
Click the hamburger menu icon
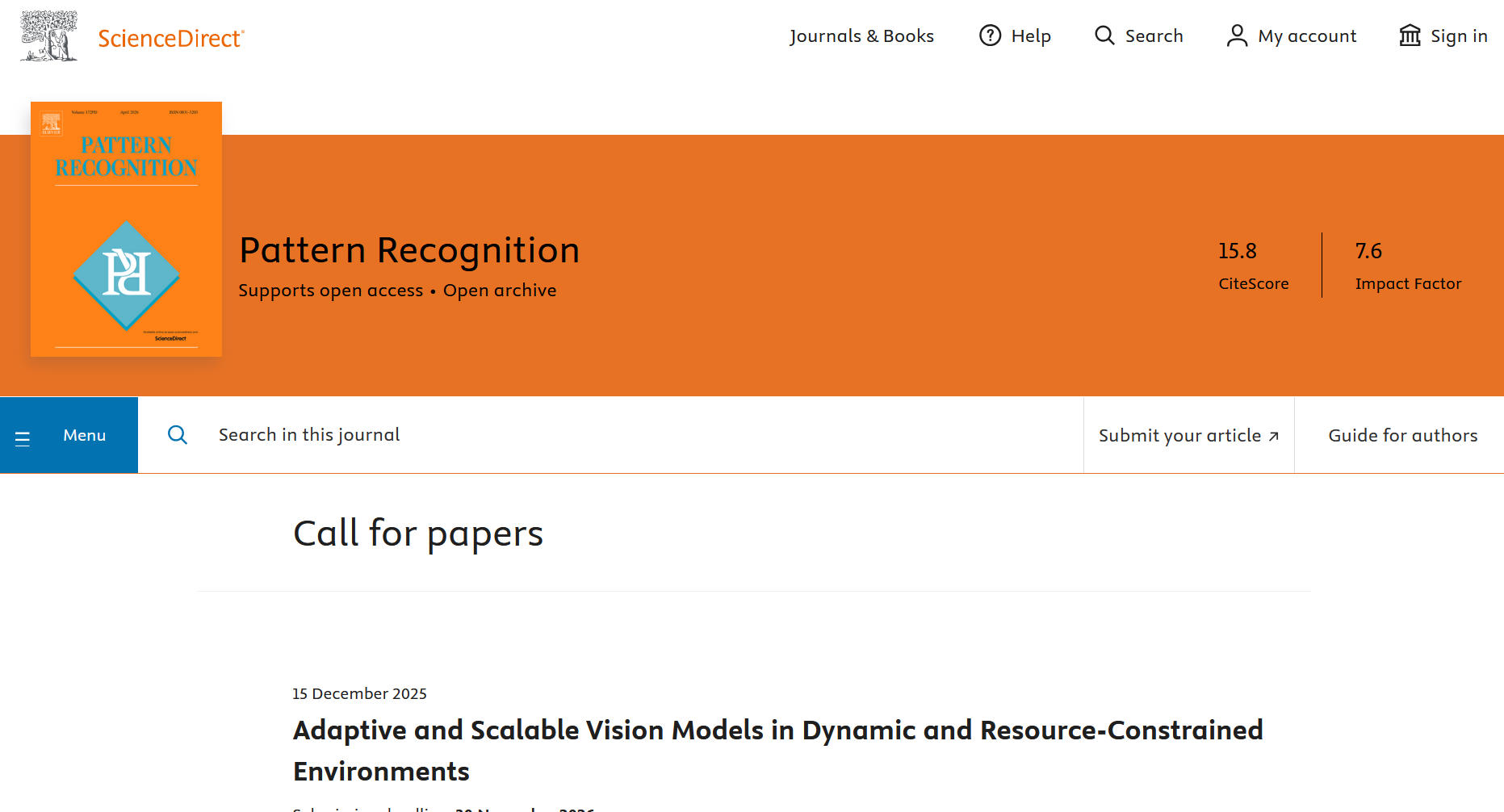(x=23, y=438)
